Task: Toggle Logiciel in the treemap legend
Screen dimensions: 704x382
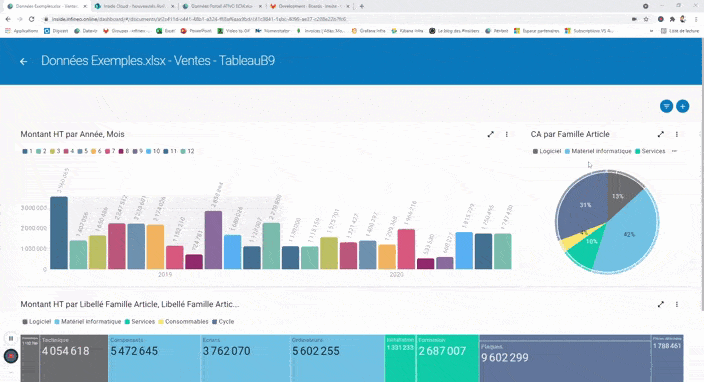Action: (x=37, y=321)
